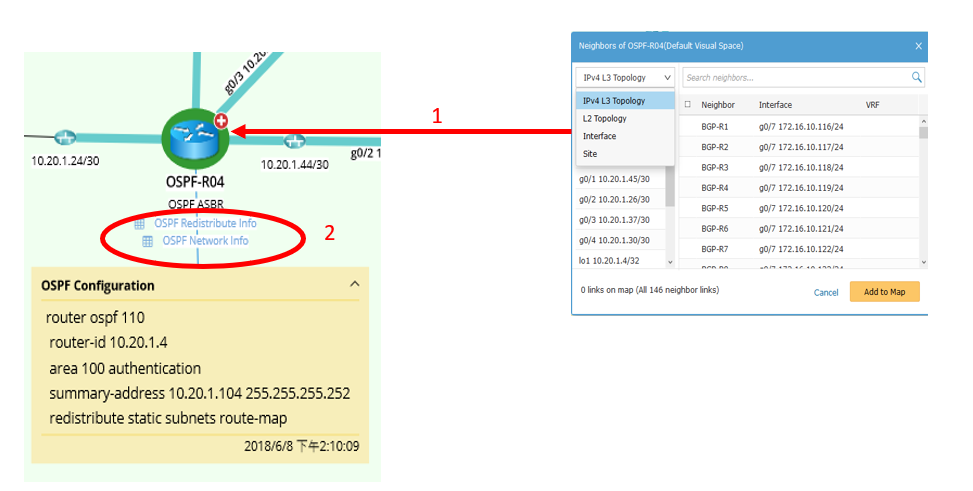Click the area 100 authentication line

125,368
